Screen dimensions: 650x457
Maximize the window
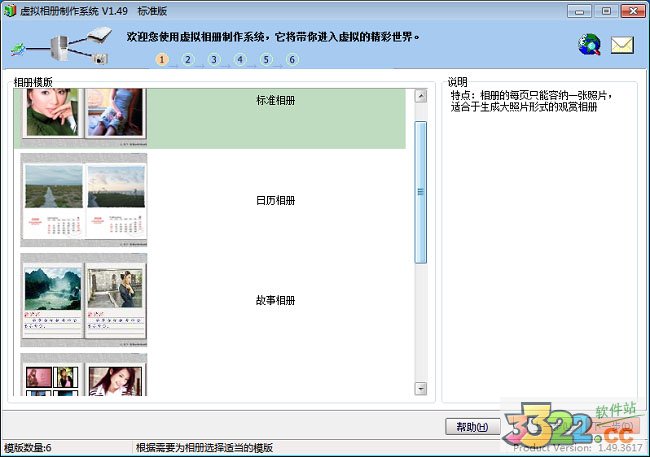pos(606,11)
